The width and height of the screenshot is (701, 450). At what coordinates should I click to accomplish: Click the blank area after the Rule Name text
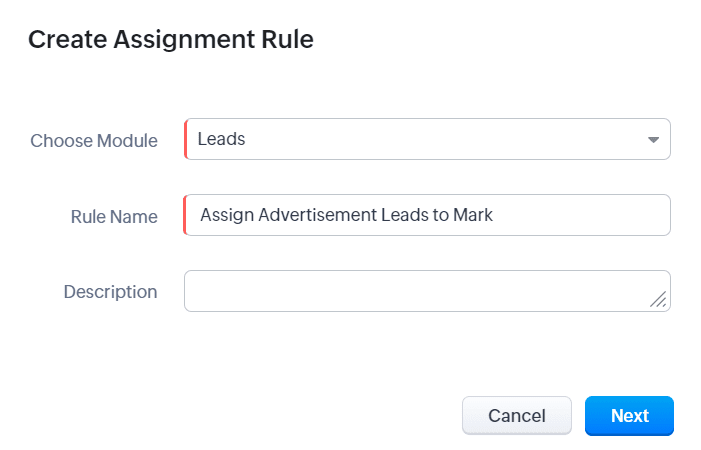click(581, 215)
